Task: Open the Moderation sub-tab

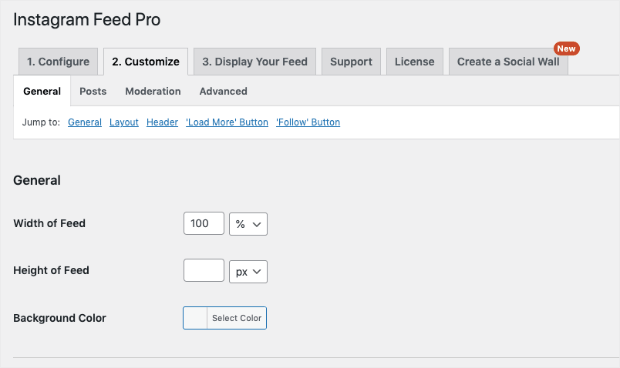Action: coord(153,91)
